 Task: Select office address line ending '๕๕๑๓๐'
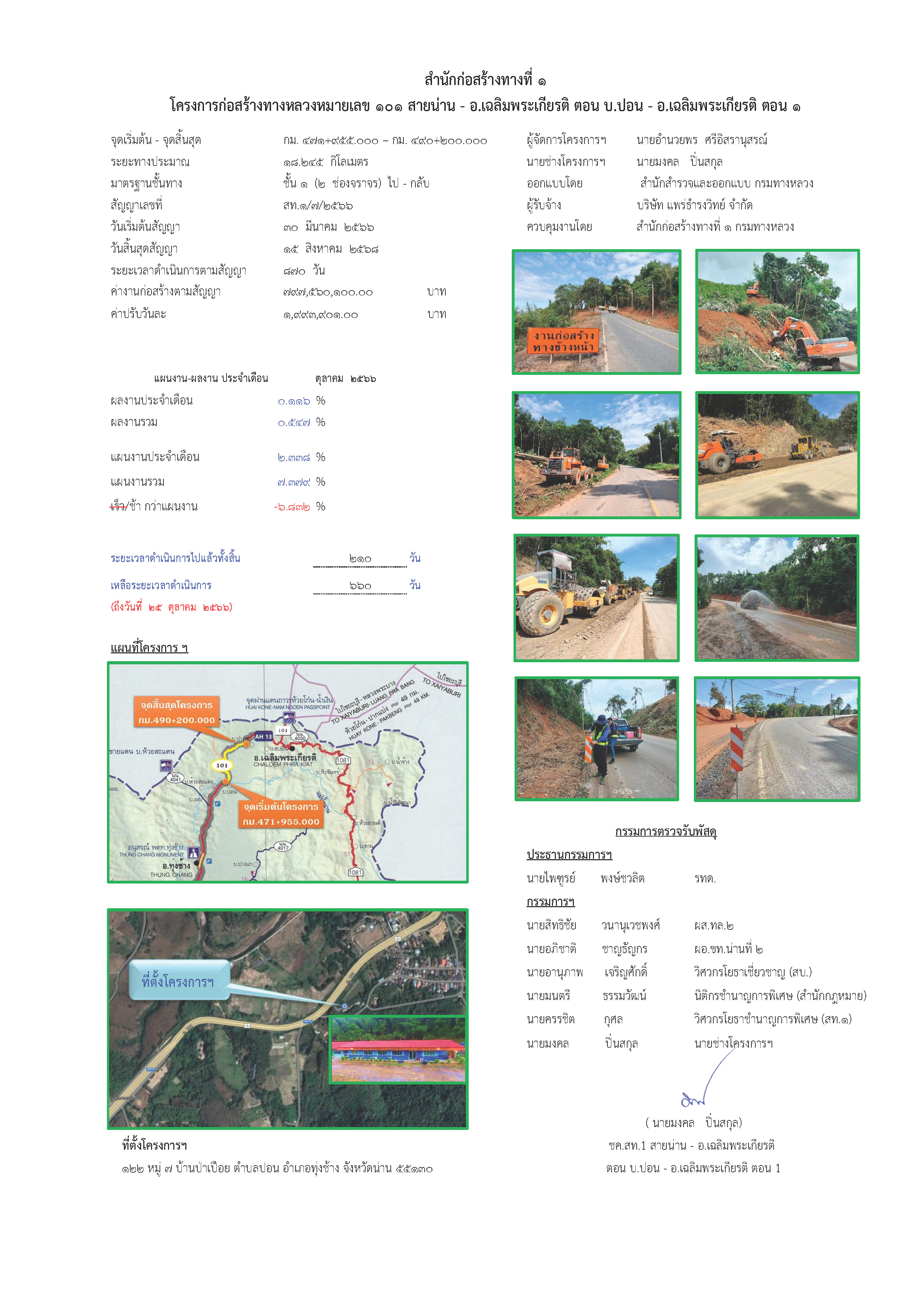tap(277, 1168)
